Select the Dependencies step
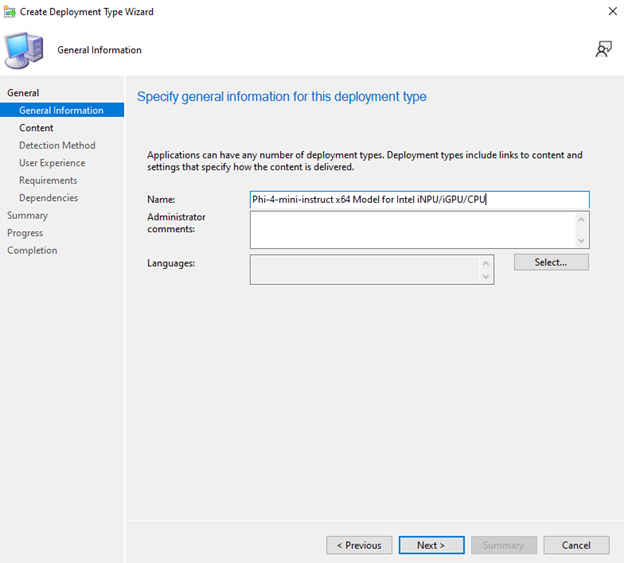Viewport: 624px width, 563px height. coord(49,198)
